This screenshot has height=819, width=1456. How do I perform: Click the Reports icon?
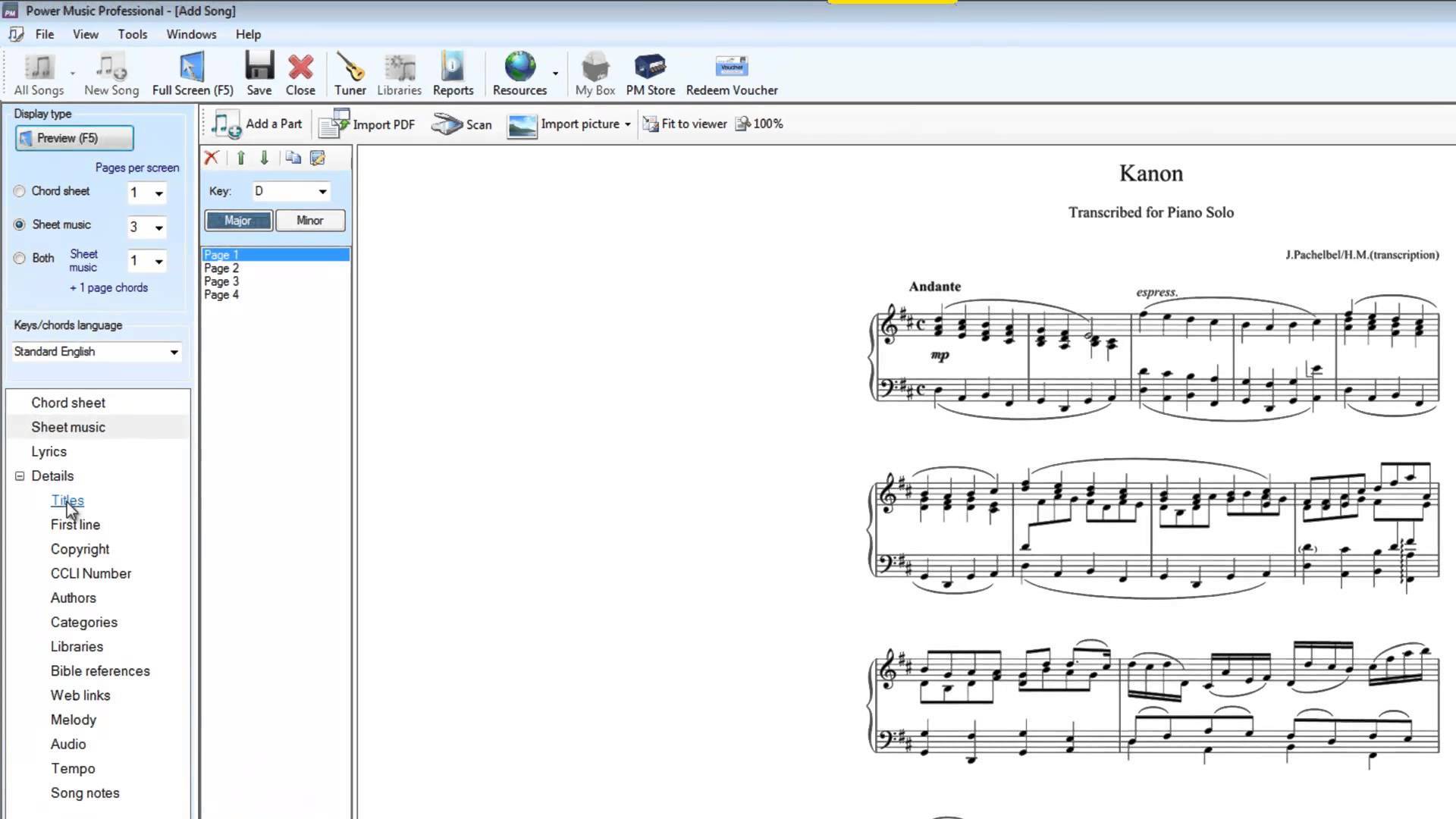point(453,75)
